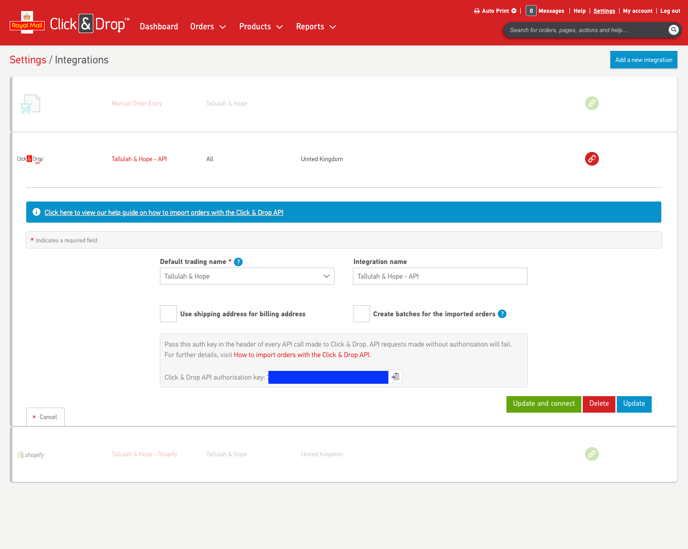Open the Manual Order Entry integration
The height and width of the screenshot is (549, 688).
pyautogui.click(x=136, y=104)
